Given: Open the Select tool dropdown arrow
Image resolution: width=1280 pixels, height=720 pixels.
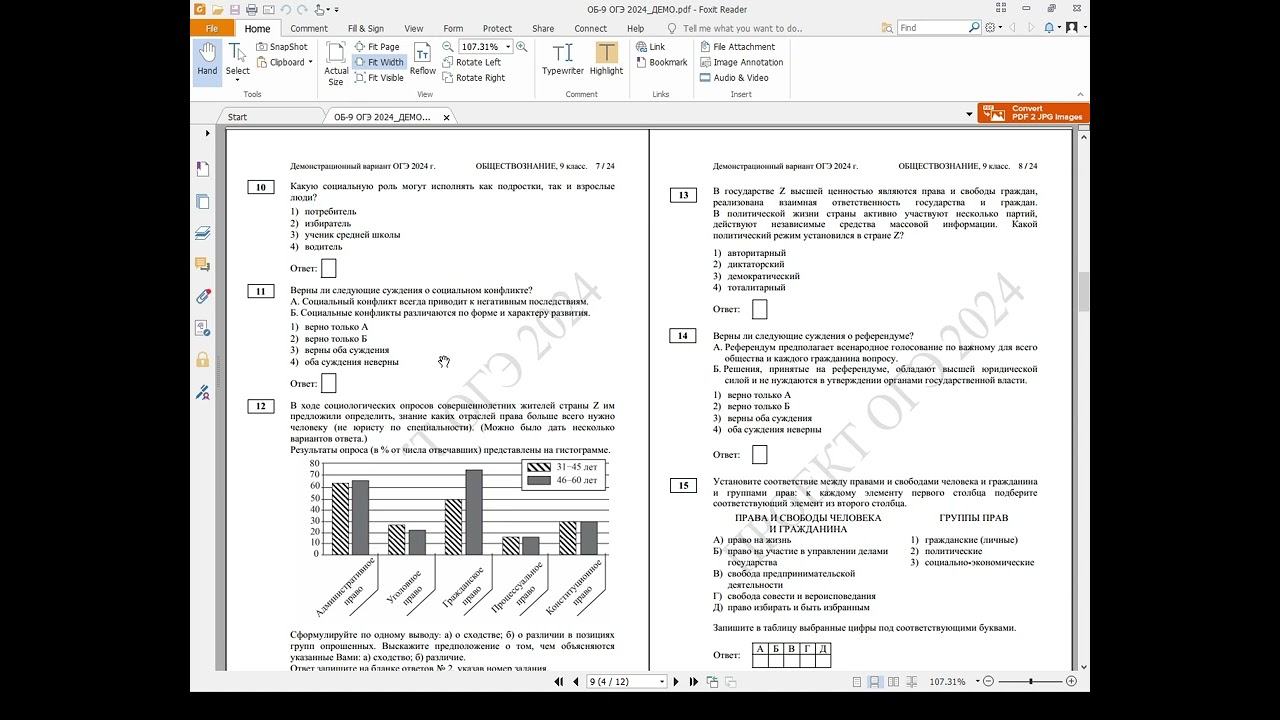Looking at the screenshot, I should coord(237,82).
